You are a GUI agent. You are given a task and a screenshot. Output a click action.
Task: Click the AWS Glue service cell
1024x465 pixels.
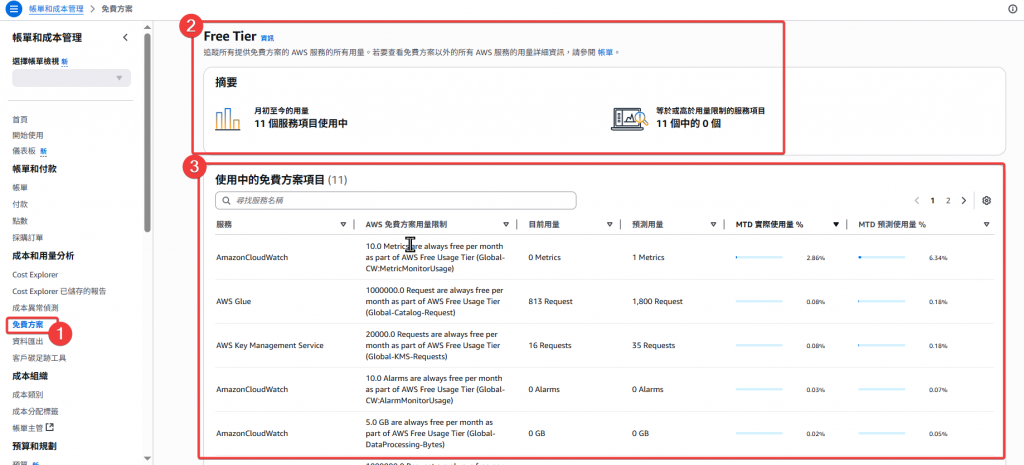[x=234, y=302]
